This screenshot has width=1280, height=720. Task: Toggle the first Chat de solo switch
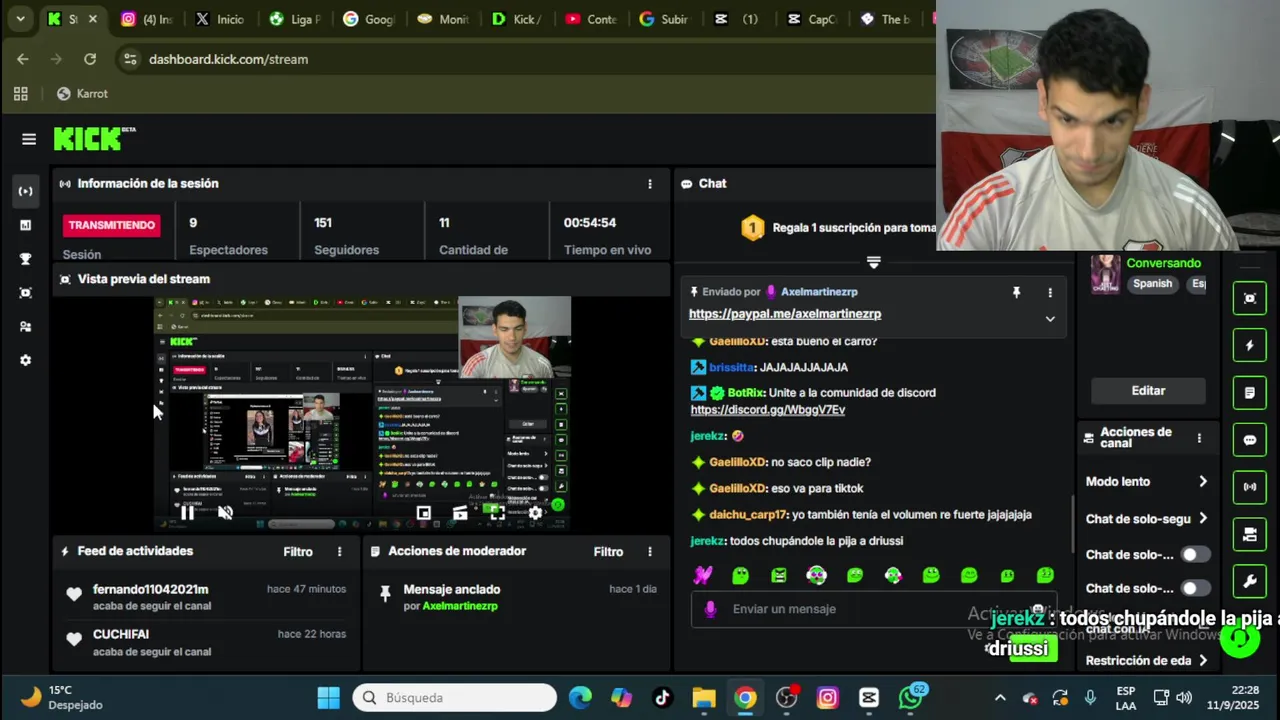click(x=1194, y=555)
